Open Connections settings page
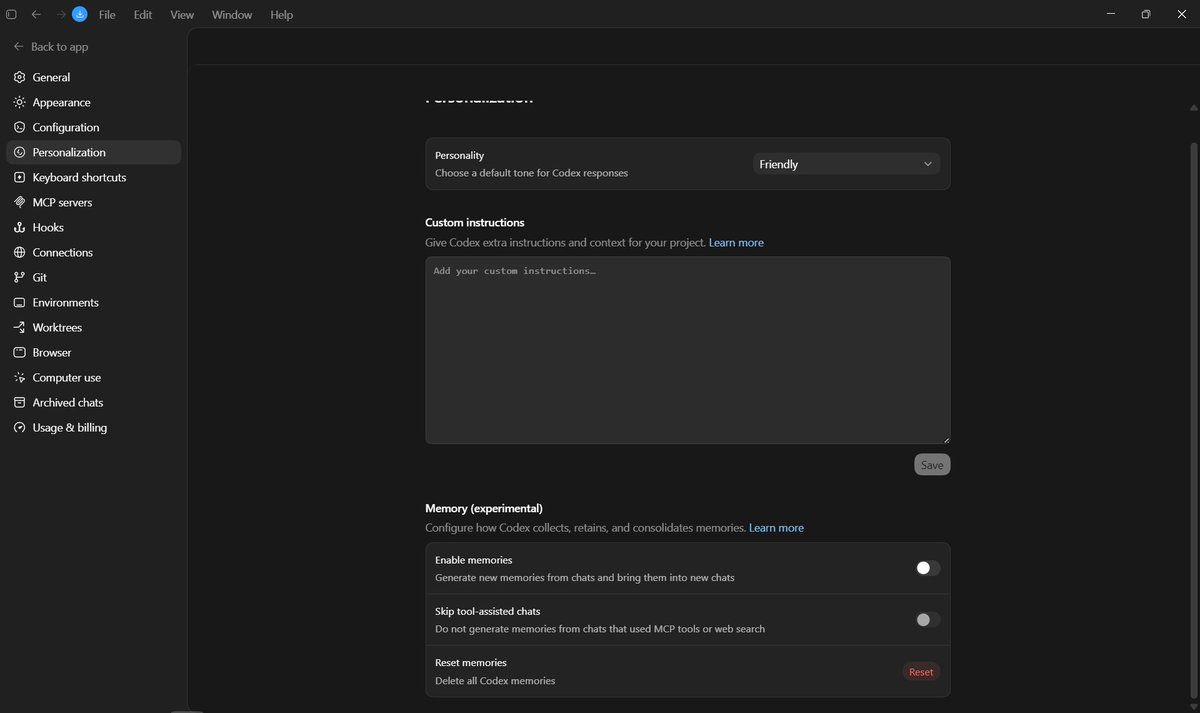1200x713 pixels. pos(93,252)
